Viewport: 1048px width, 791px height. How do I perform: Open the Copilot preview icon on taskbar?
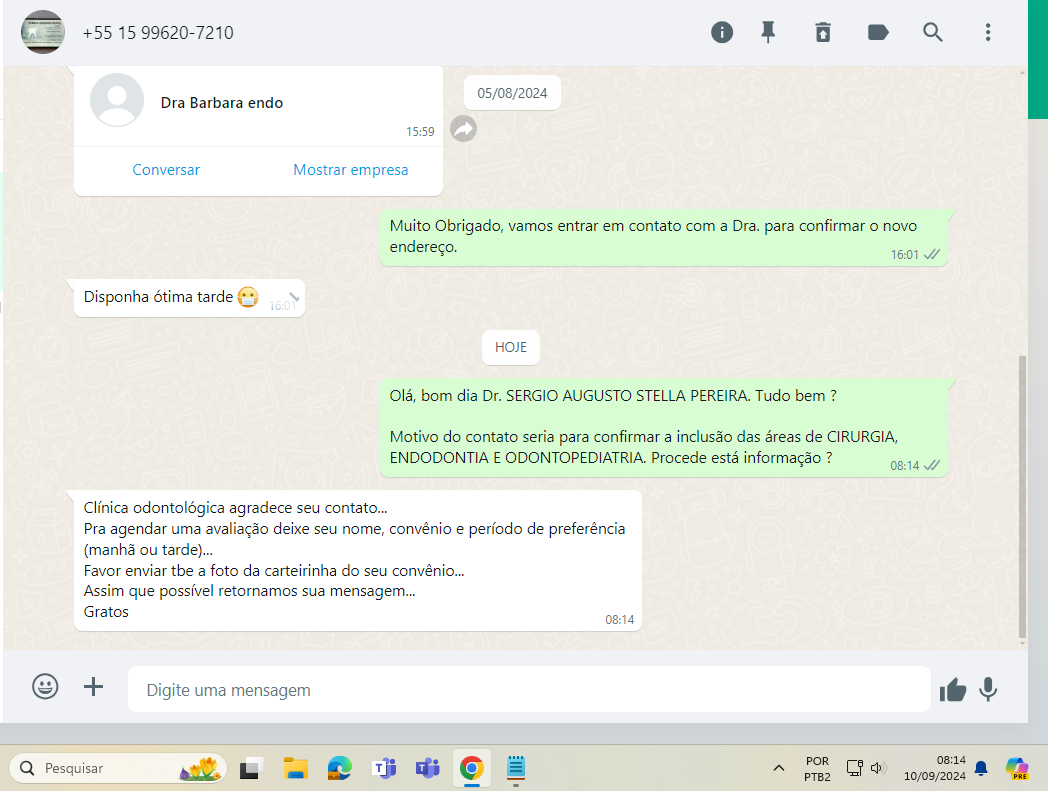1017,768
